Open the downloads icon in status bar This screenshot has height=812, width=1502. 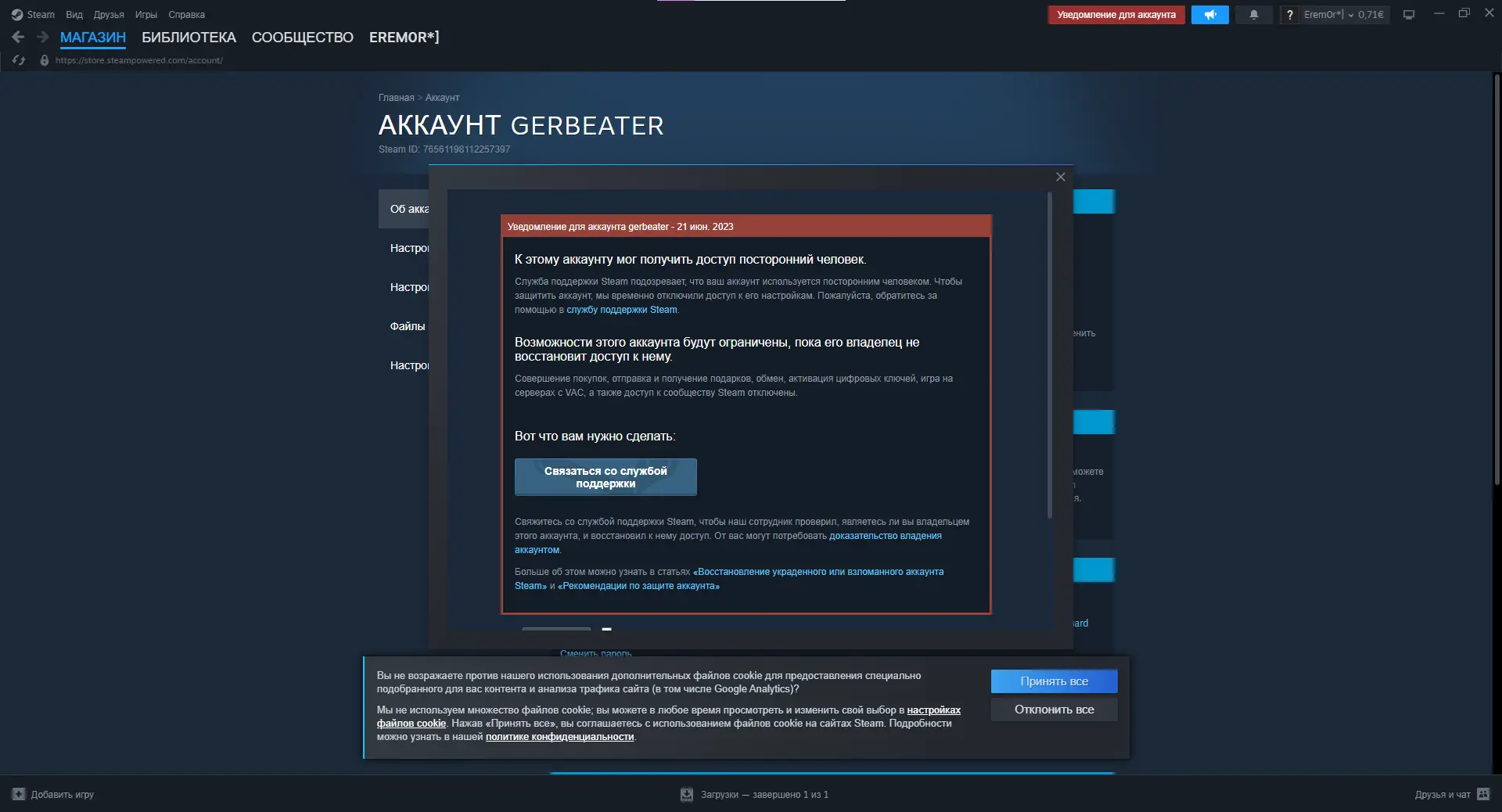[687, 794]
